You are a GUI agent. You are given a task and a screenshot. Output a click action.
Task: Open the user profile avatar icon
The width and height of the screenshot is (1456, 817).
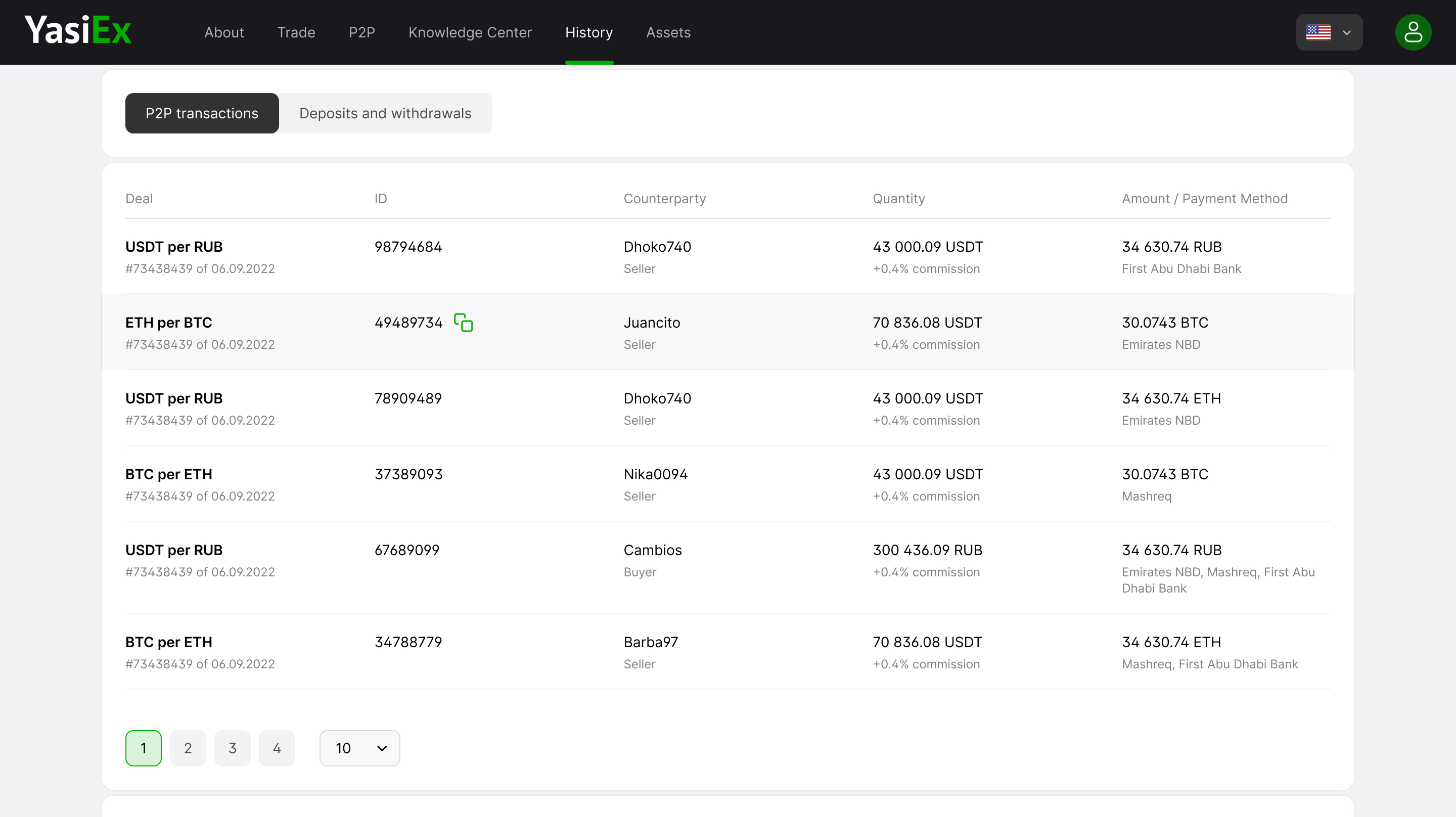pos(1413,32)
